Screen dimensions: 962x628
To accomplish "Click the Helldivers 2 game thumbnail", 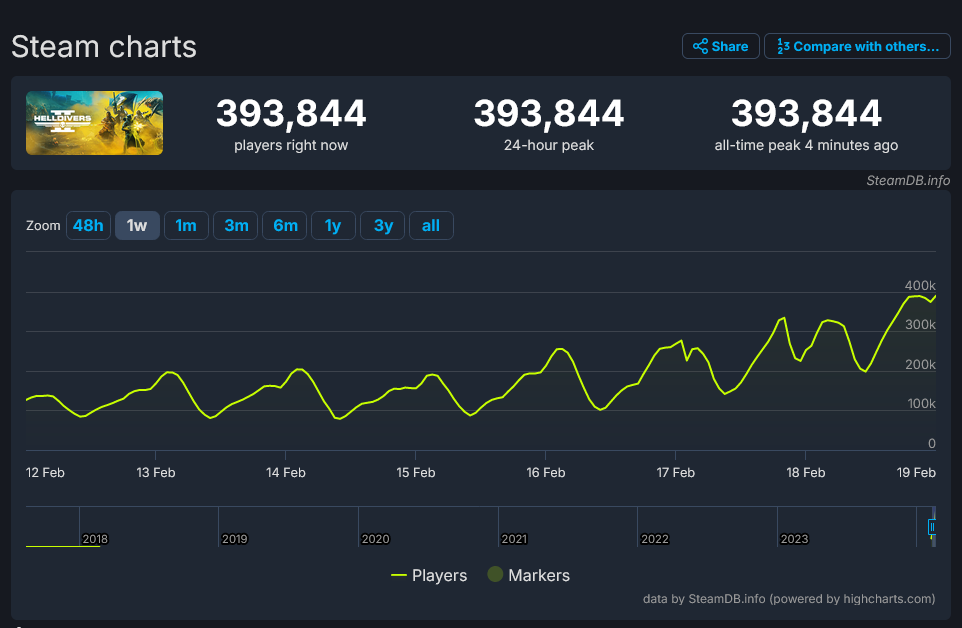I will tap(94, 123).
